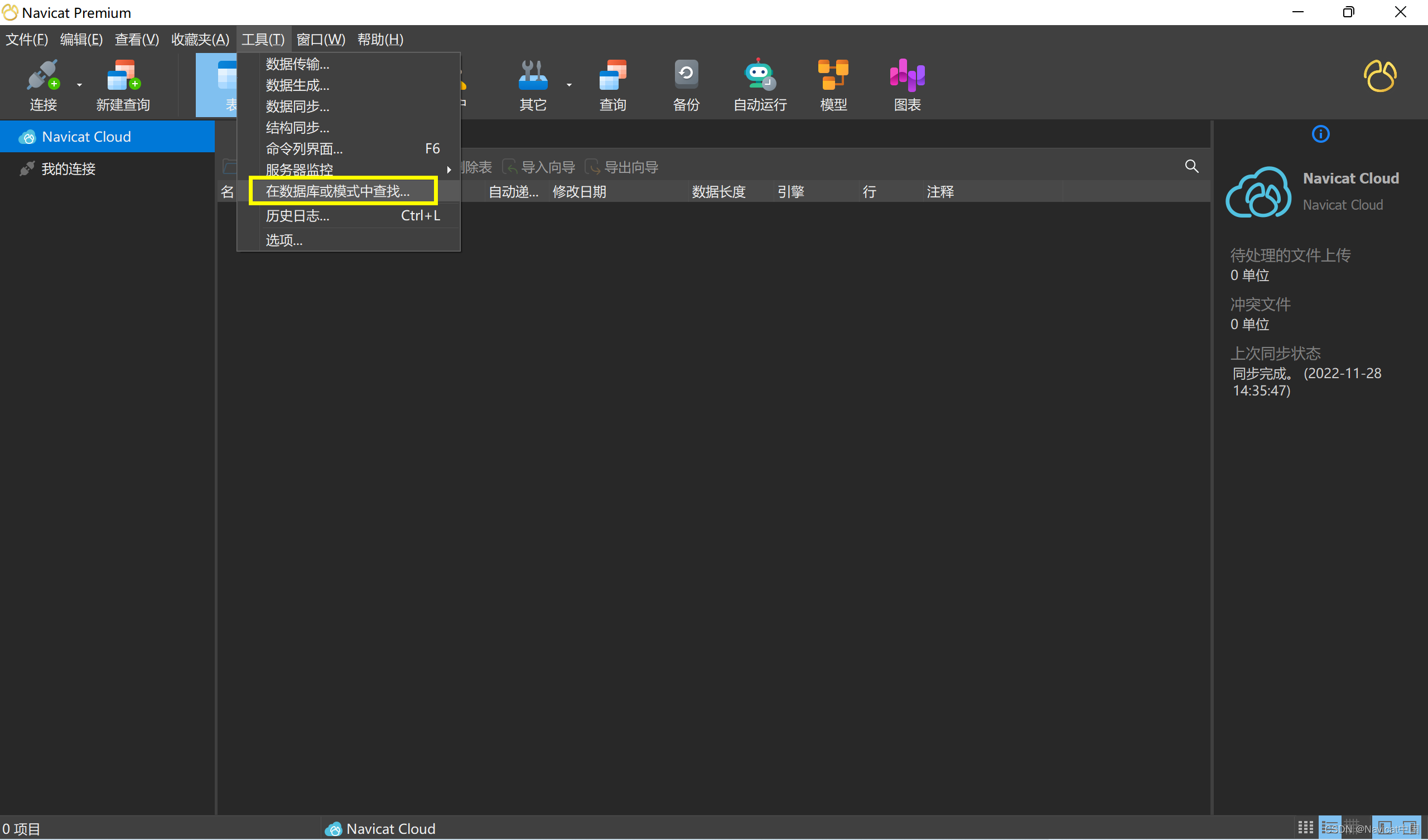Toggle list view button in status bar
The width and height of the screenshot is (1428, 840).
click(1330, 827)
